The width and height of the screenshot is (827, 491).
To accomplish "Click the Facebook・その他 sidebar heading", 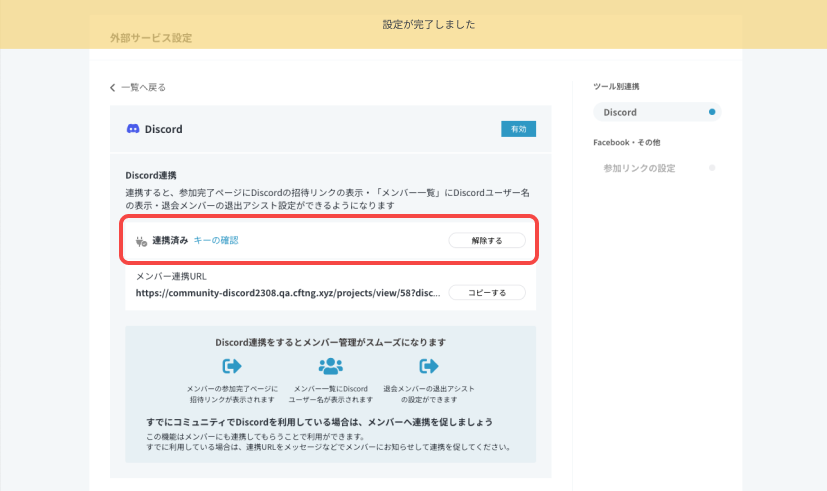I will tap(626, 143).
